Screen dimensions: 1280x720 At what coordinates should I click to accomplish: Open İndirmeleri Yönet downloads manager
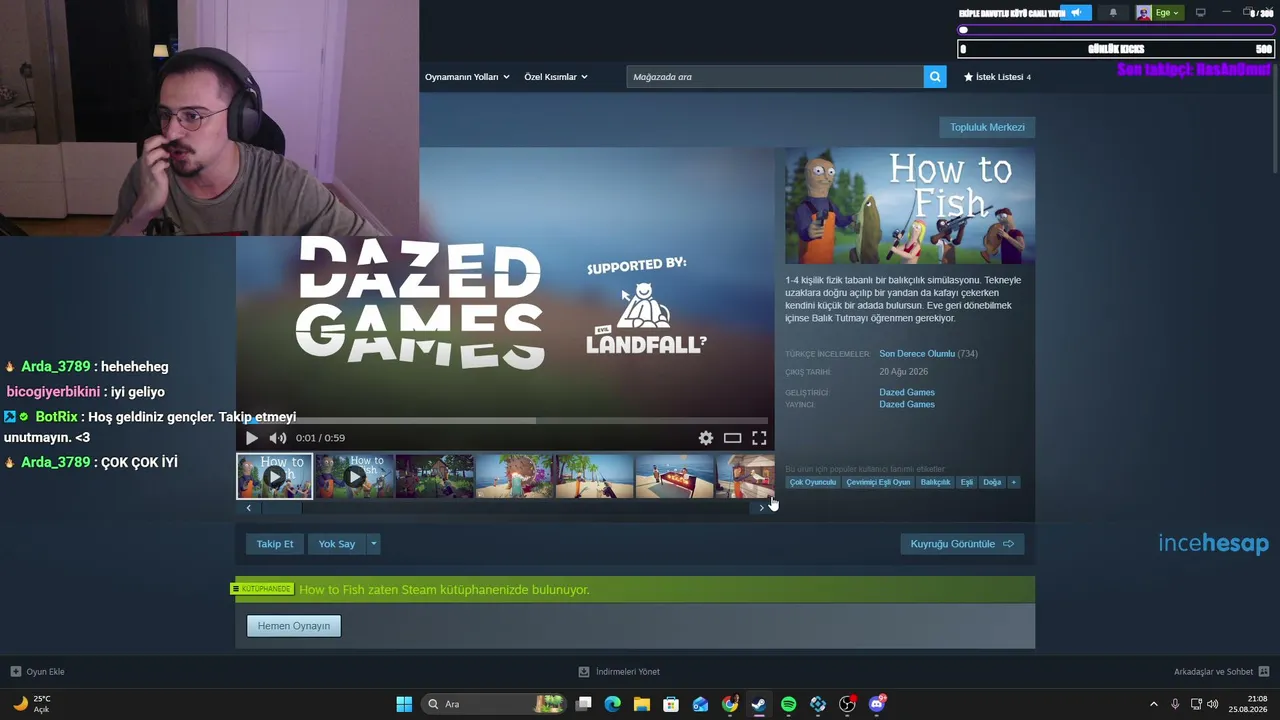point(619,672)
